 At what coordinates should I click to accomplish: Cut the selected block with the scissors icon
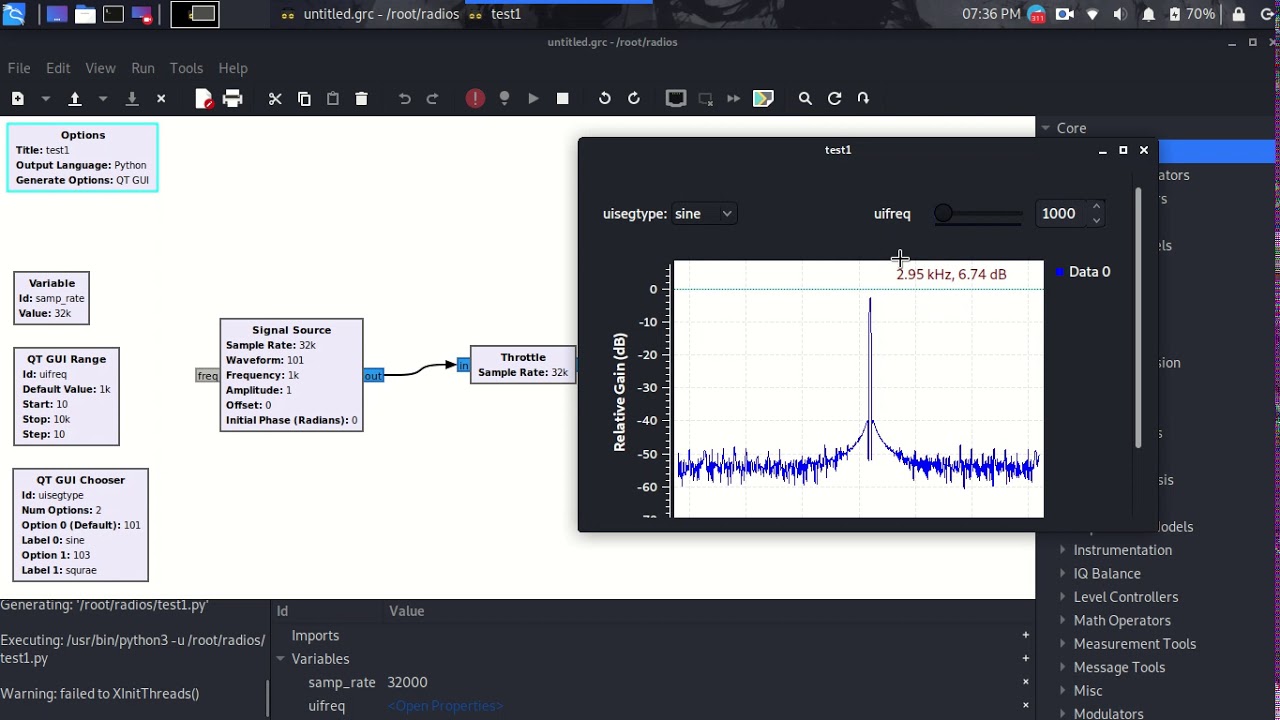pyautogui.click(x=275, y=98)
